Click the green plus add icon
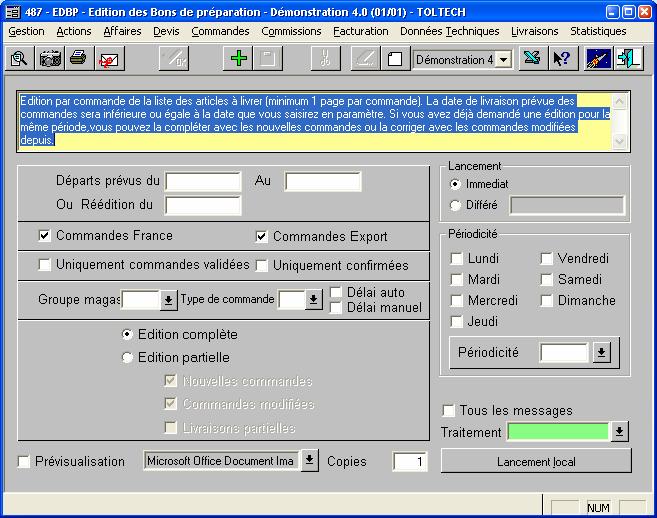This screenshot has width=657, height=518. pos(238,59)
